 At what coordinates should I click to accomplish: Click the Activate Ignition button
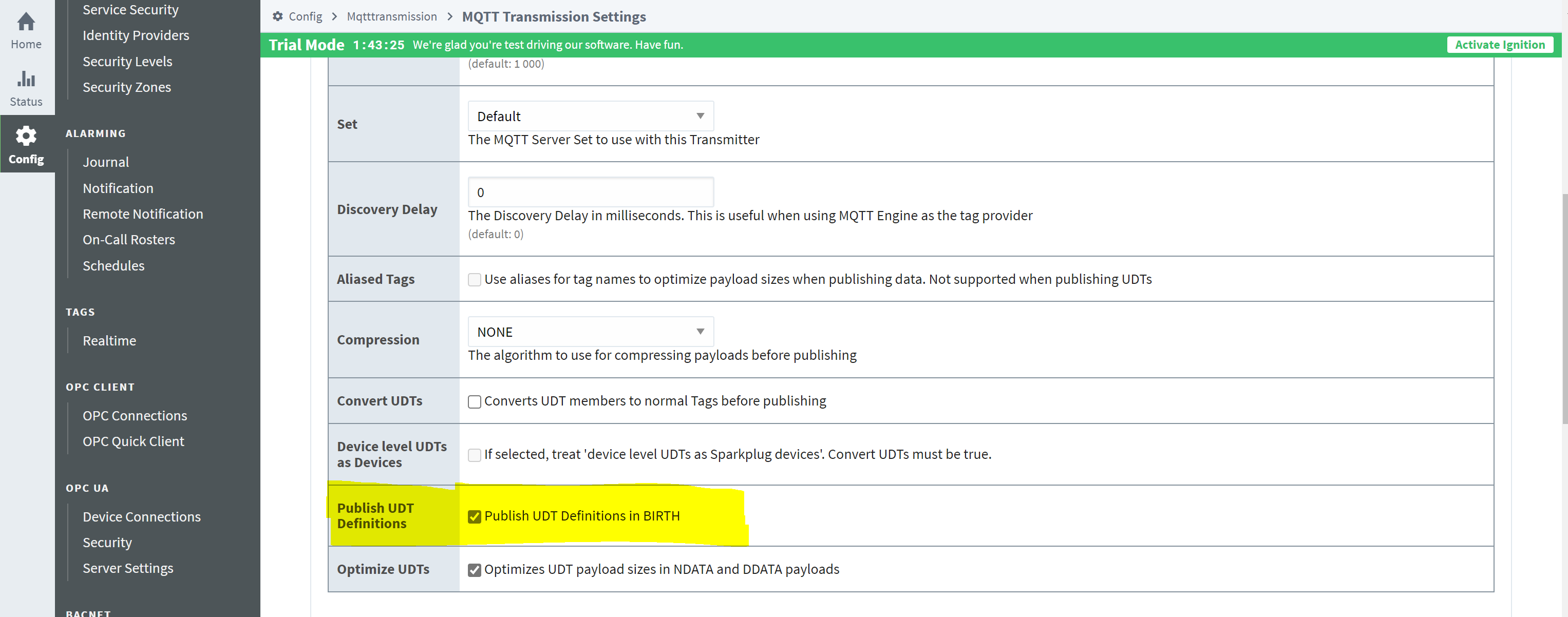pos(1500,45)
